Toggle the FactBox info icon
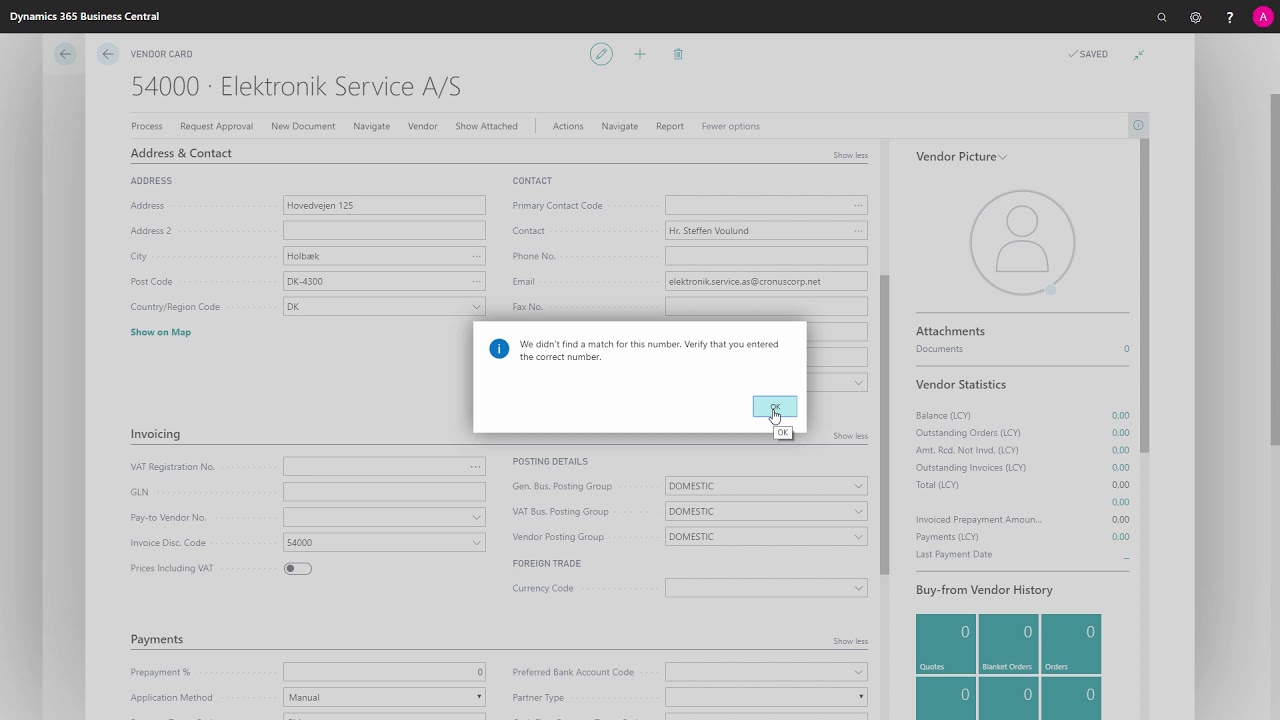1280x720 pixels. (x=1138, y=125)
